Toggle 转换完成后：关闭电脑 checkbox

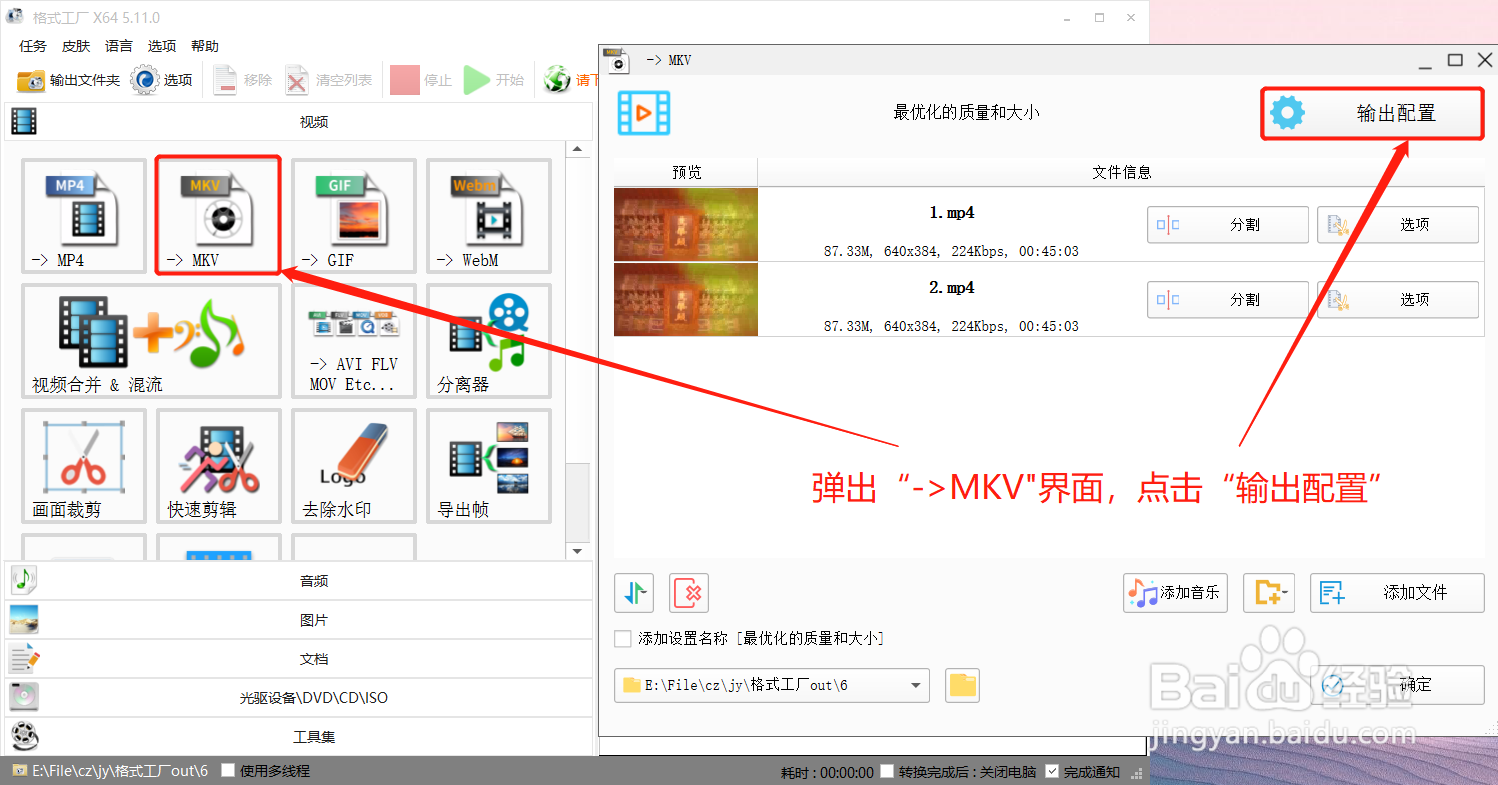886,772
